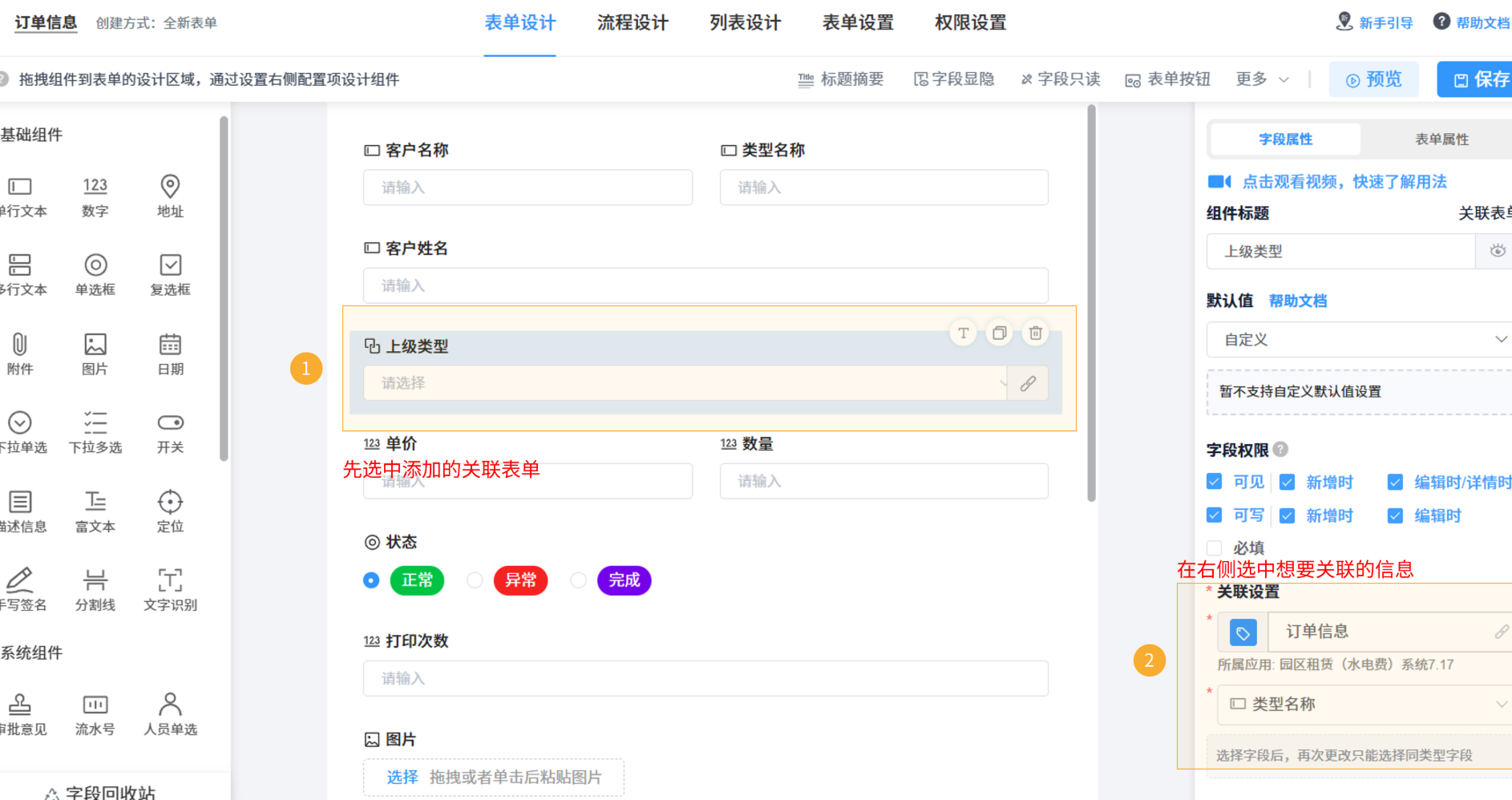Select the 异常 status radio button
Screen dimensions: 1512x800
475,580
